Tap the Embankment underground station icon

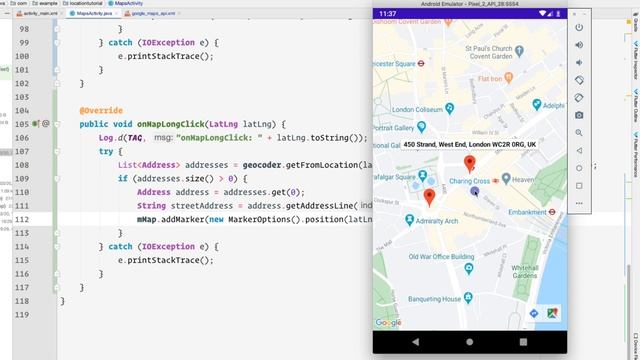(x=552, y=212)
